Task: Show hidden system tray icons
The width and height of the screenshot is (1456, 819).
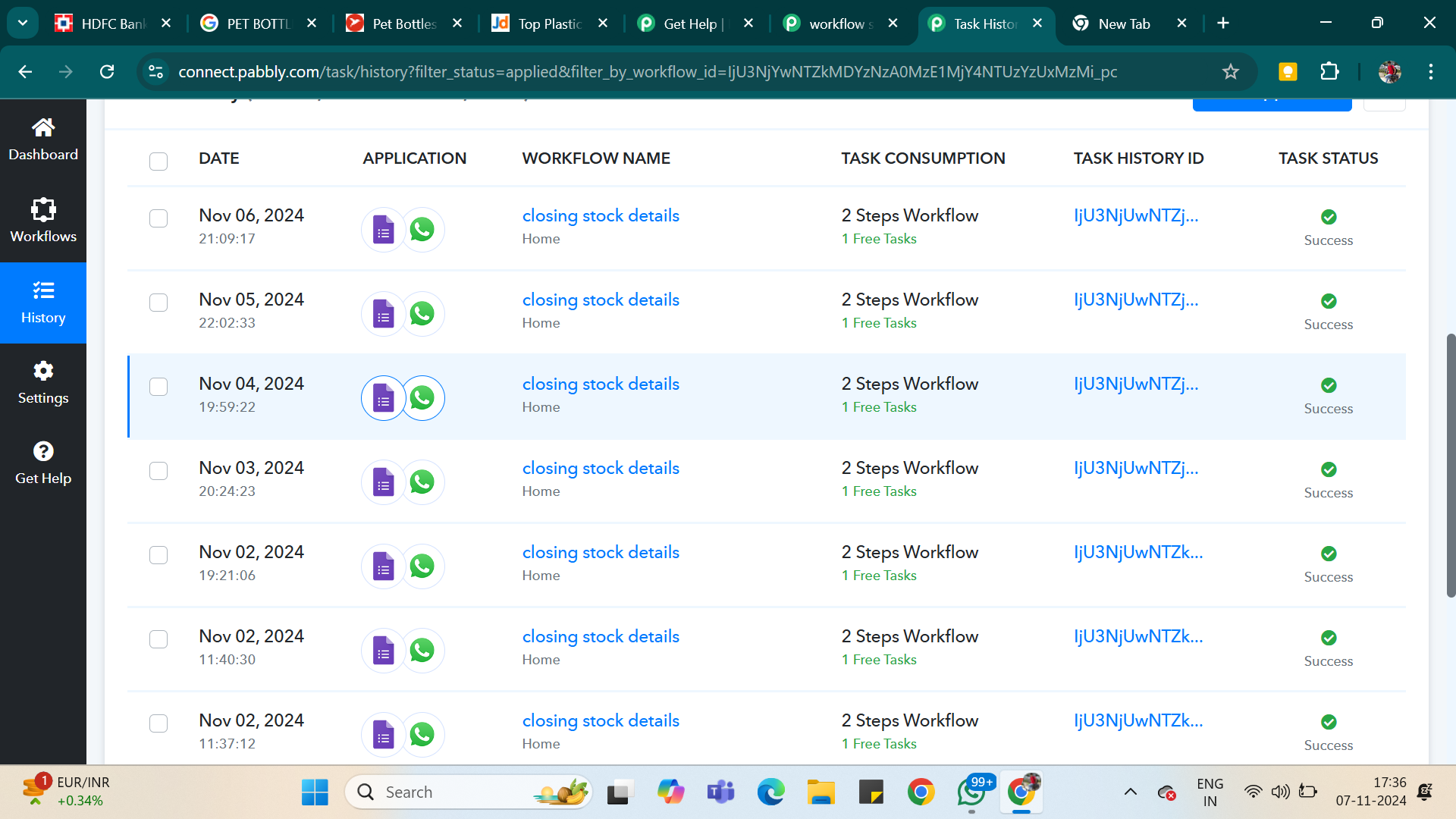Action: tap(1130, 792)
